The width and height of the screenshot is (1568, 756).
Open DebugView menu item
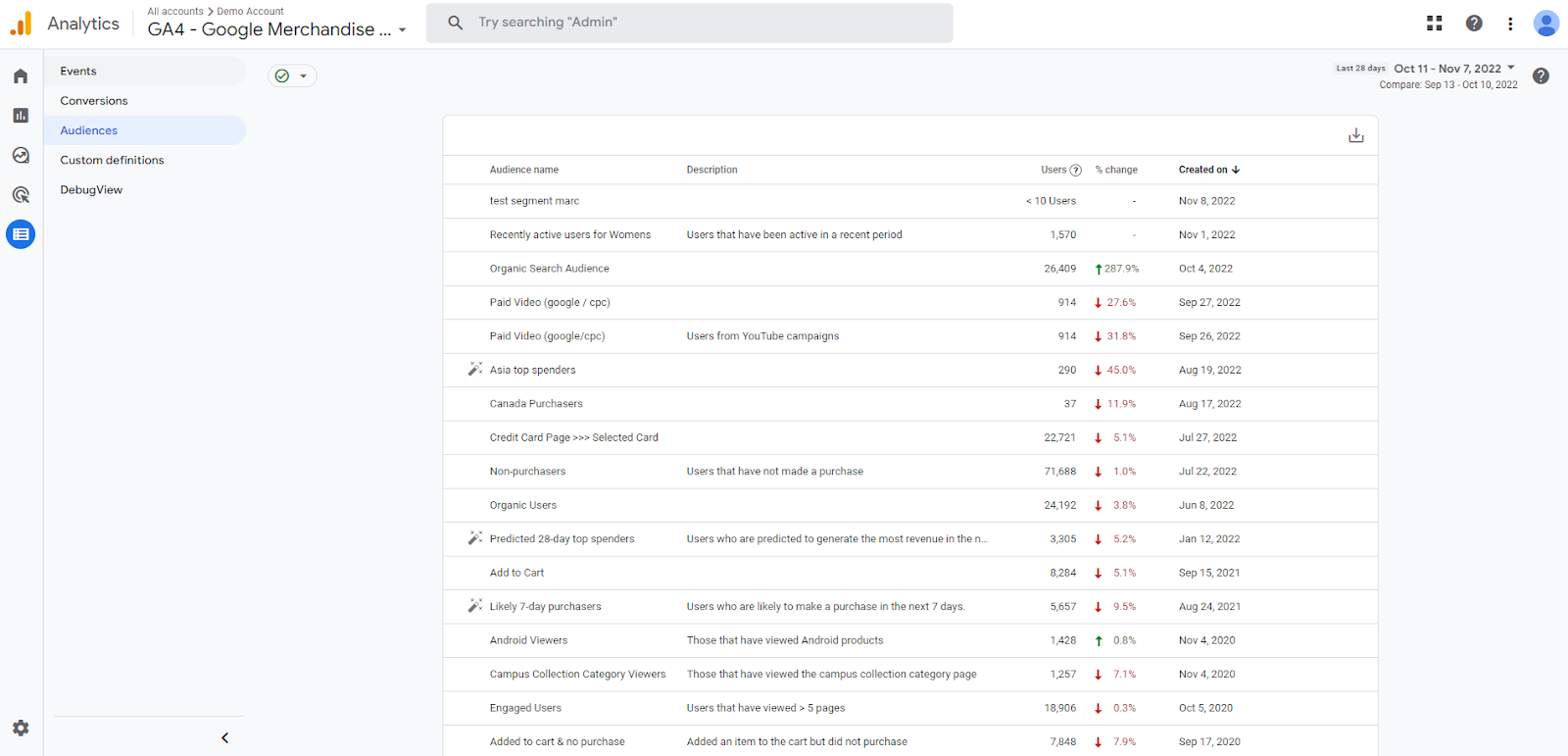[x=145, y=190]
